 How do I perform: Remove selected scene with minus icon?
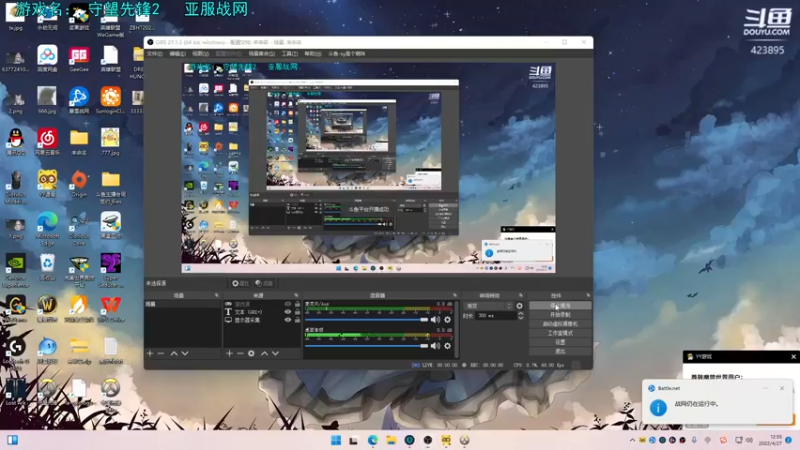[x=161, y=353]
